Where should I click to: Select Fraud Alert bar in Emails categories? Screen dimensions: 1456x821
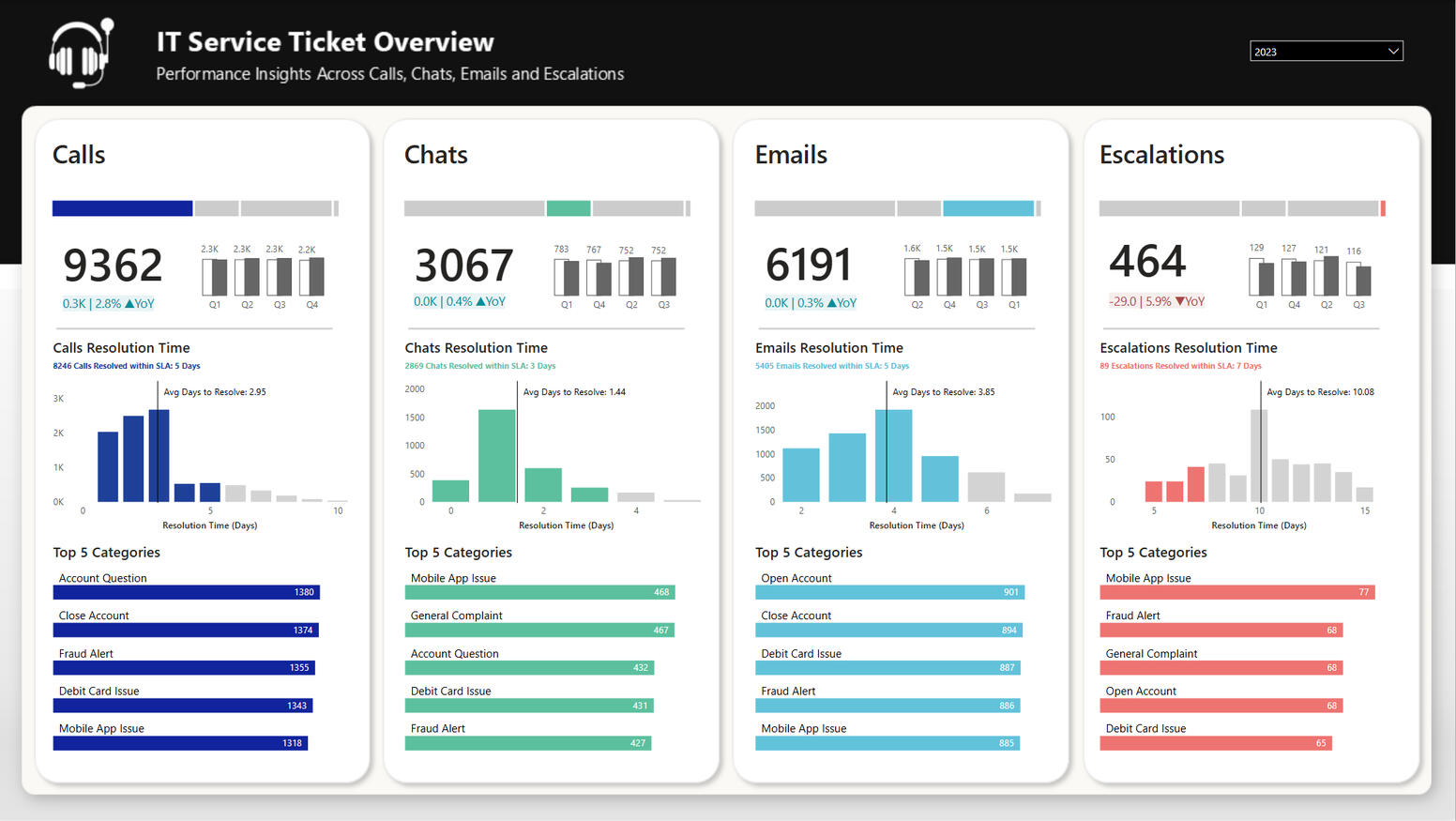pyautogui.click(x=887, y=706)
